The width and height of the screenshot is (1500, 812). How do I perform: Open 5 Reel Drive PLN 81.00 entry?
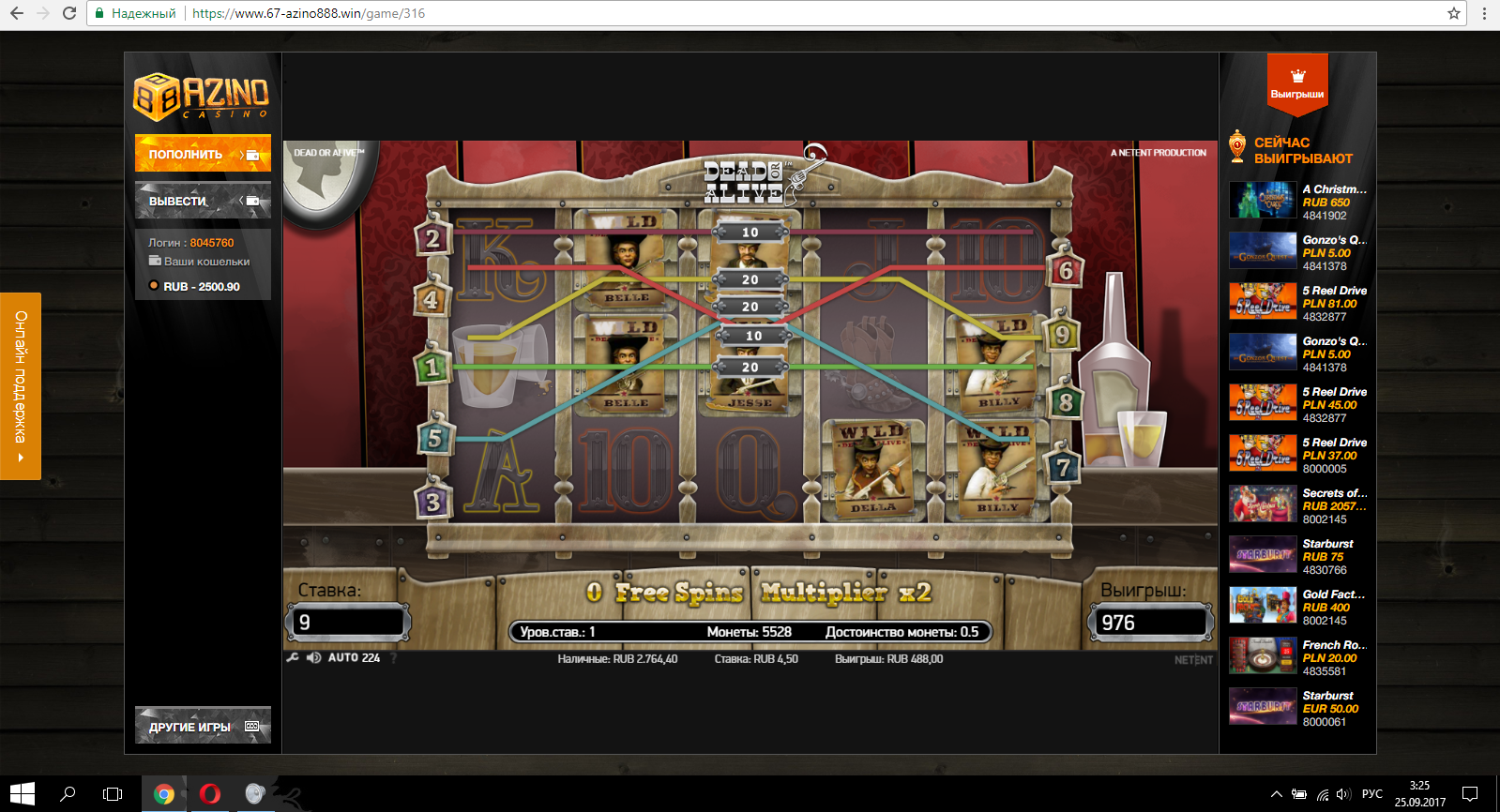[1298, 302]
